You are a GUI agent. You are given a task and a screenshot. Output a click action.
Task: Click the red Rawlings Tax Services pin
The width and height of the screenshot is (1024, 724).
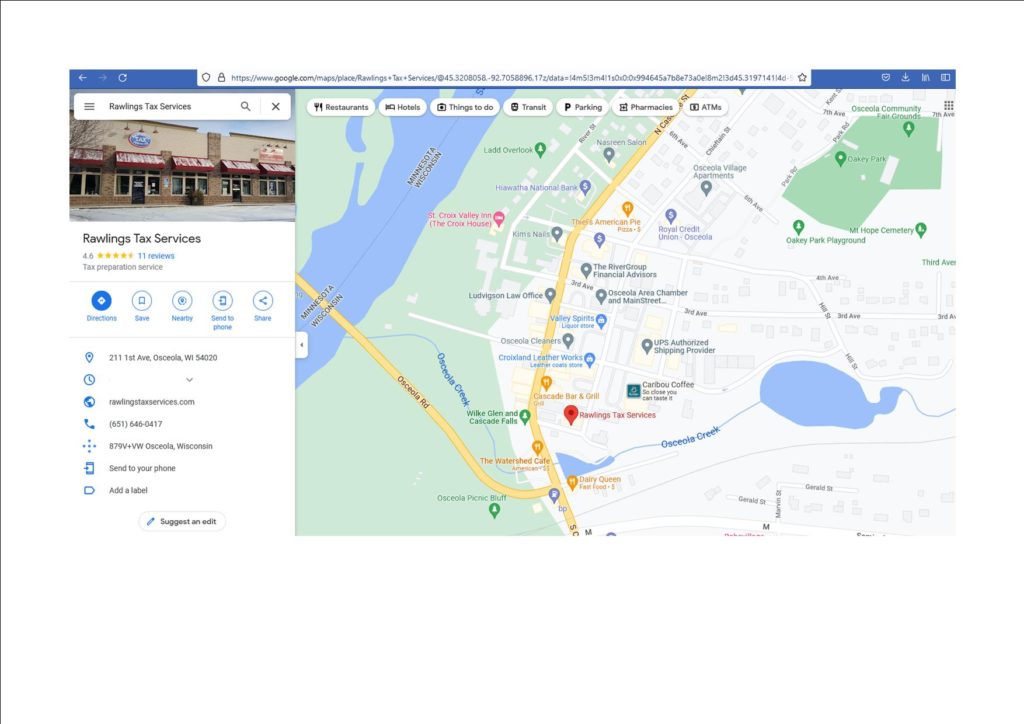pyautogui.click(x=571, y=415)
